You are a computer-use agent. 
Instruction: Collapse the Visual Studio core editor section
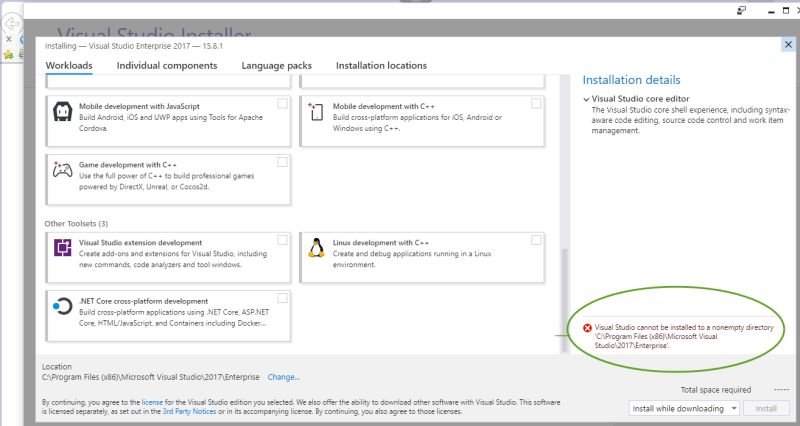[586, 99]
